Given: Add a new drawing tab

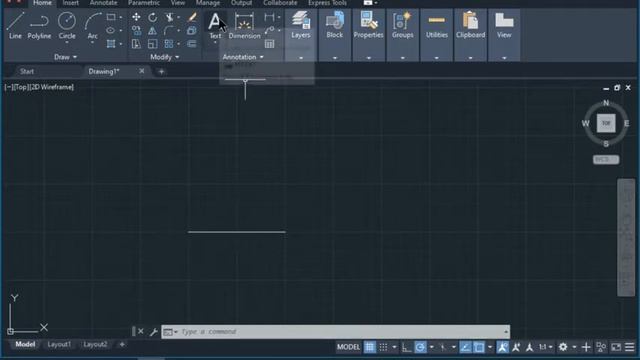Looking at the screenshot, I should [x=161, y=72].
